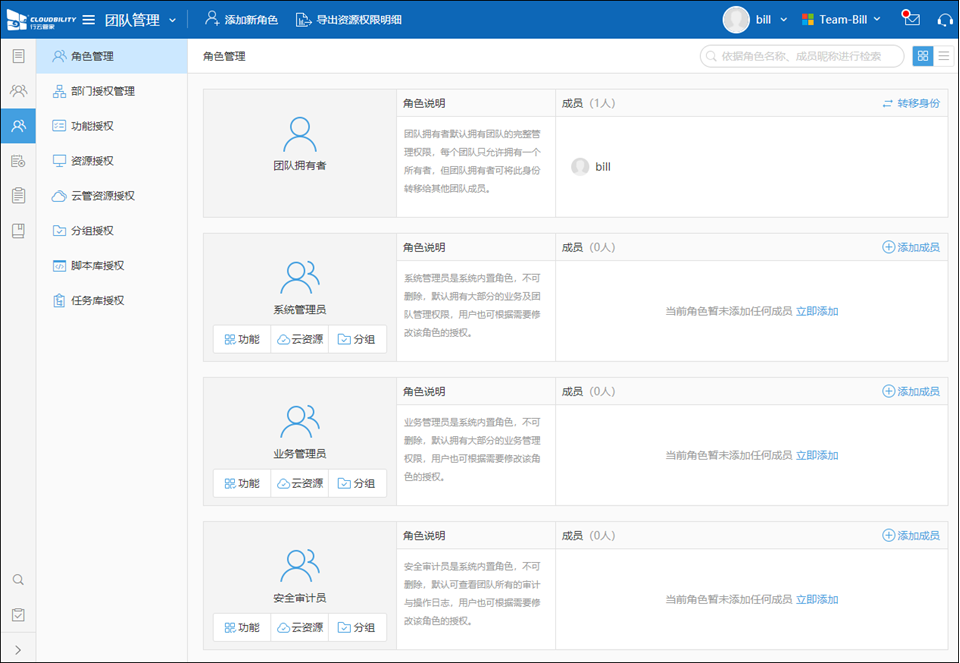
Task: Click 添加新角色 button in top bar
Action: pyautogui.click(x=241, y=20)
